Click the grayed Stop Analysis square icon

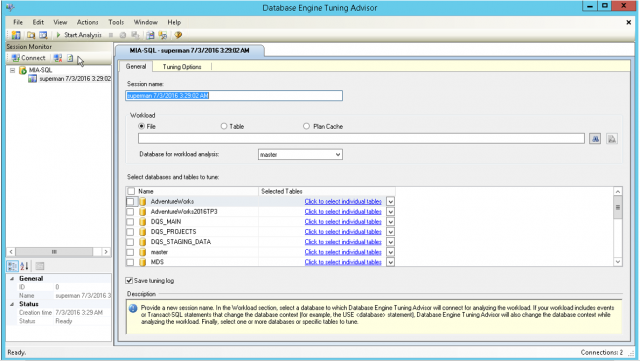click(x=111, y=35)
